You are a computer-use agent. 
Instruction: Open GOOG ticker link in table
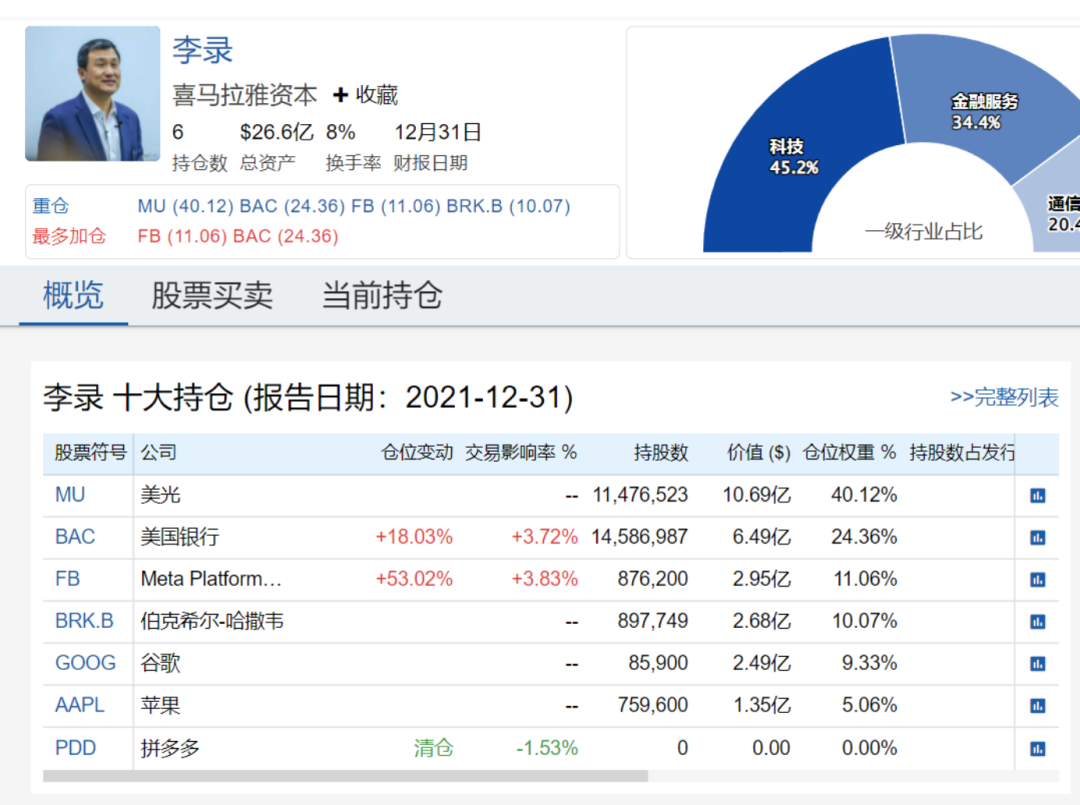(85, 662)
